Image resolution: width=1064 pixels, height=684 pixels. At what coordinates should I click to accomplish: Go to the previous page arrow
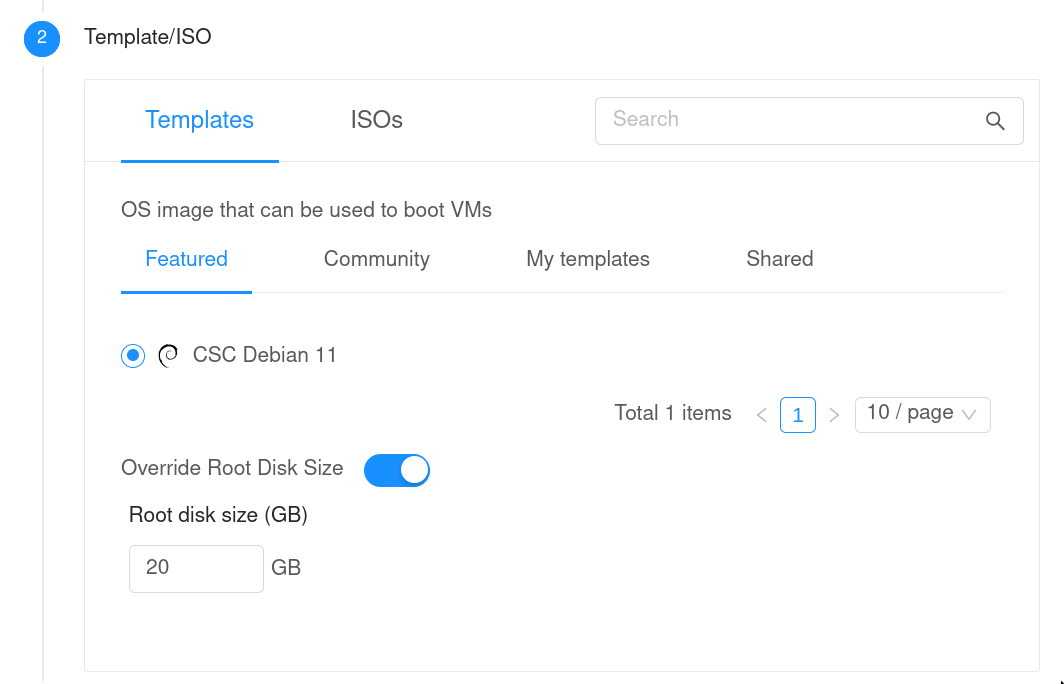tap(762, 415)
